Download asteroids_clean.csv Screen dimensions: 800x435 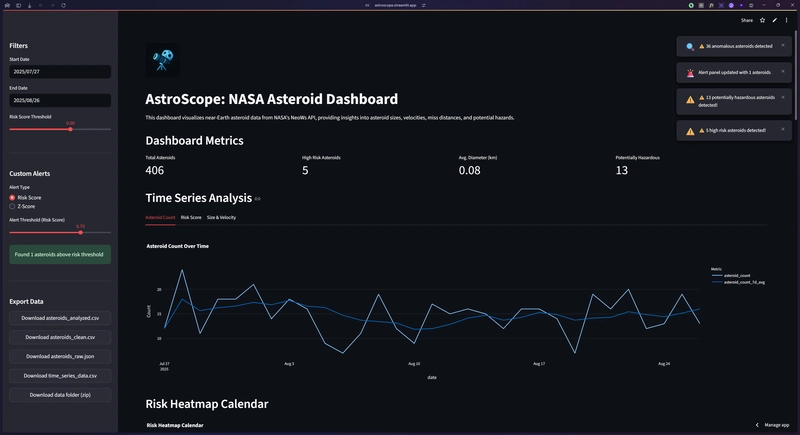60,337
